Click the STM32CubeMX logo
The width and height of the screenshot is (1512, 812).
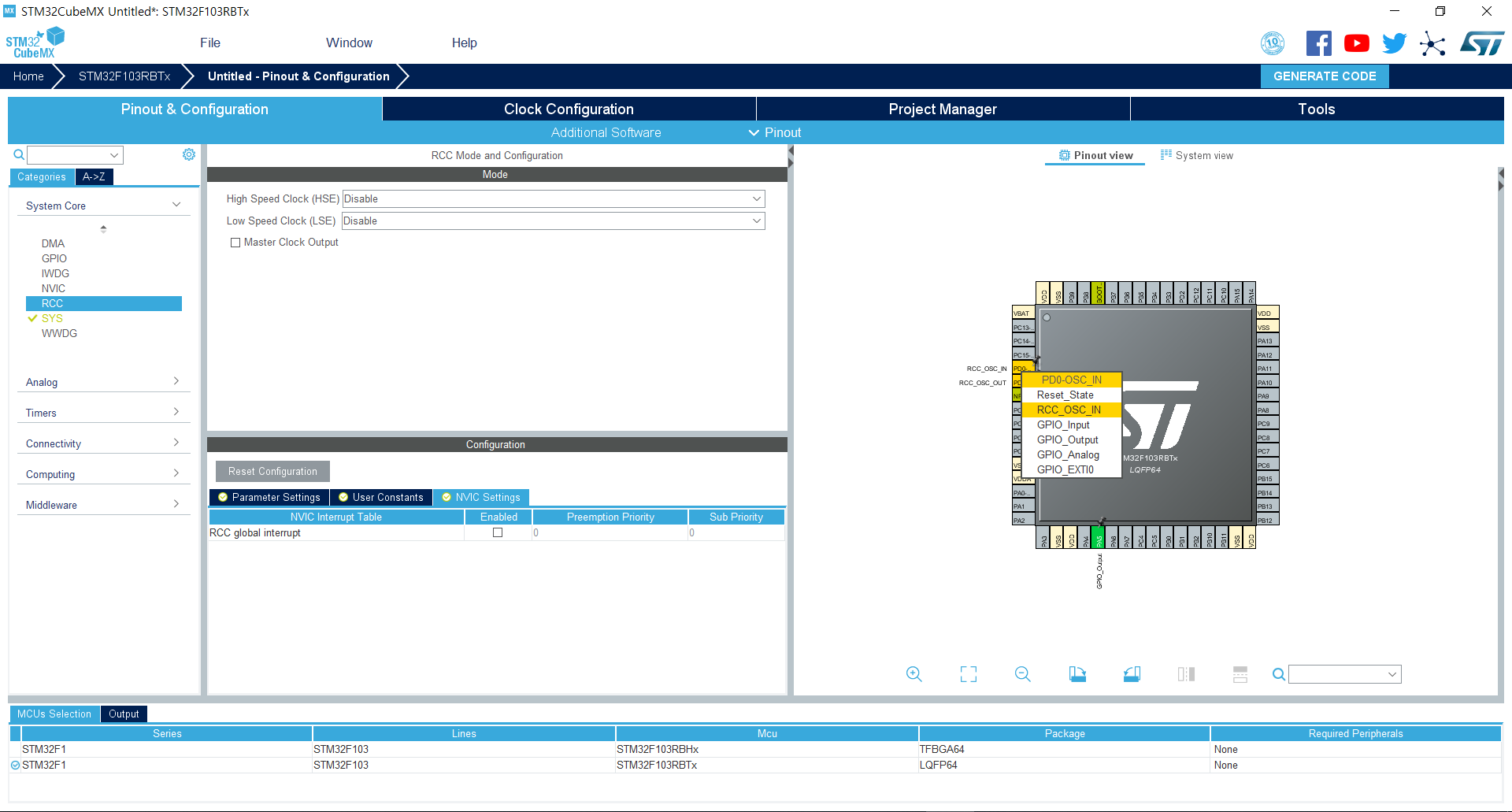pos(35,43)
